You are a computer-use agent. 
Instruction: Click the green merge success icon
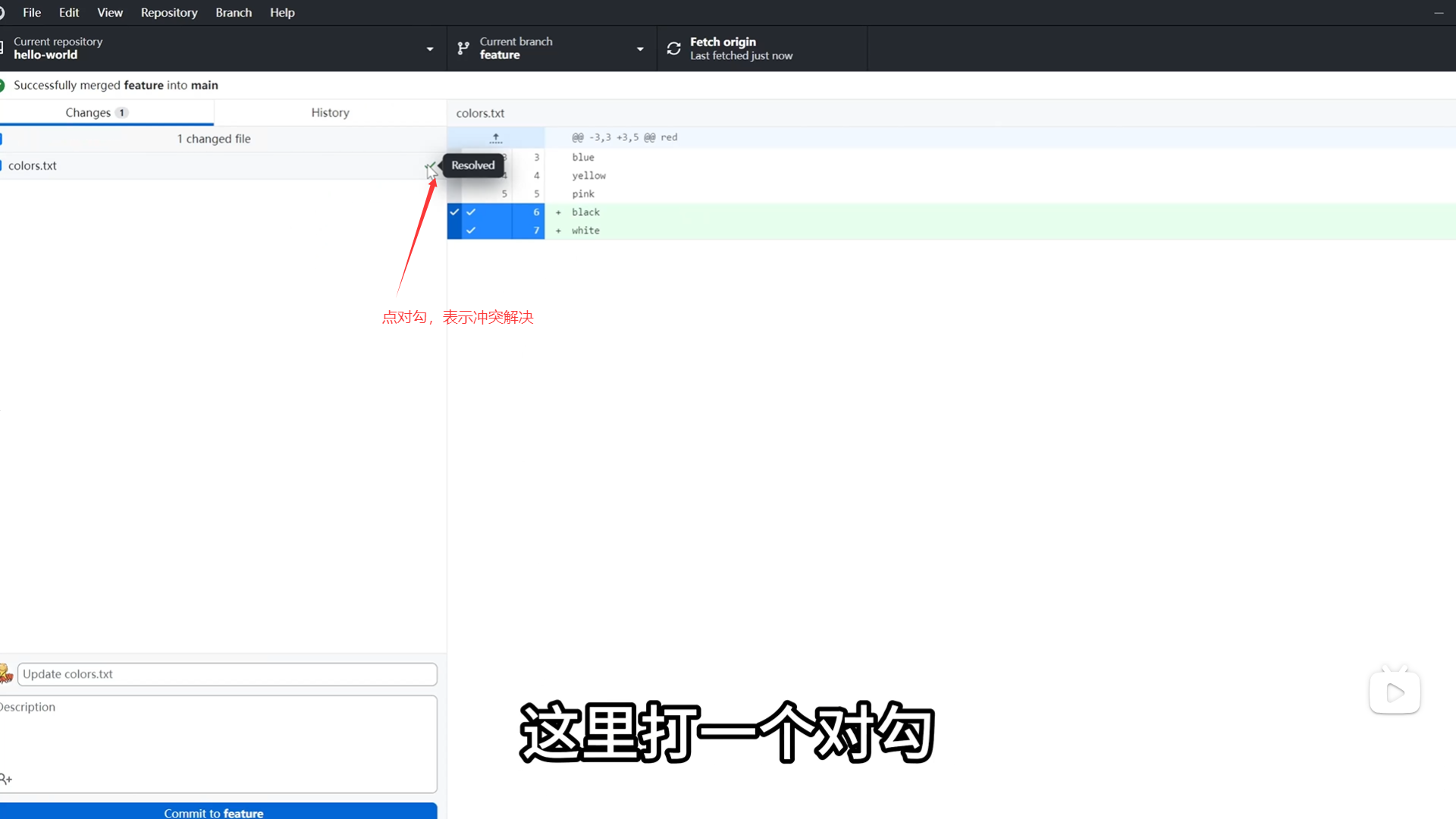[x=2, y=85]
